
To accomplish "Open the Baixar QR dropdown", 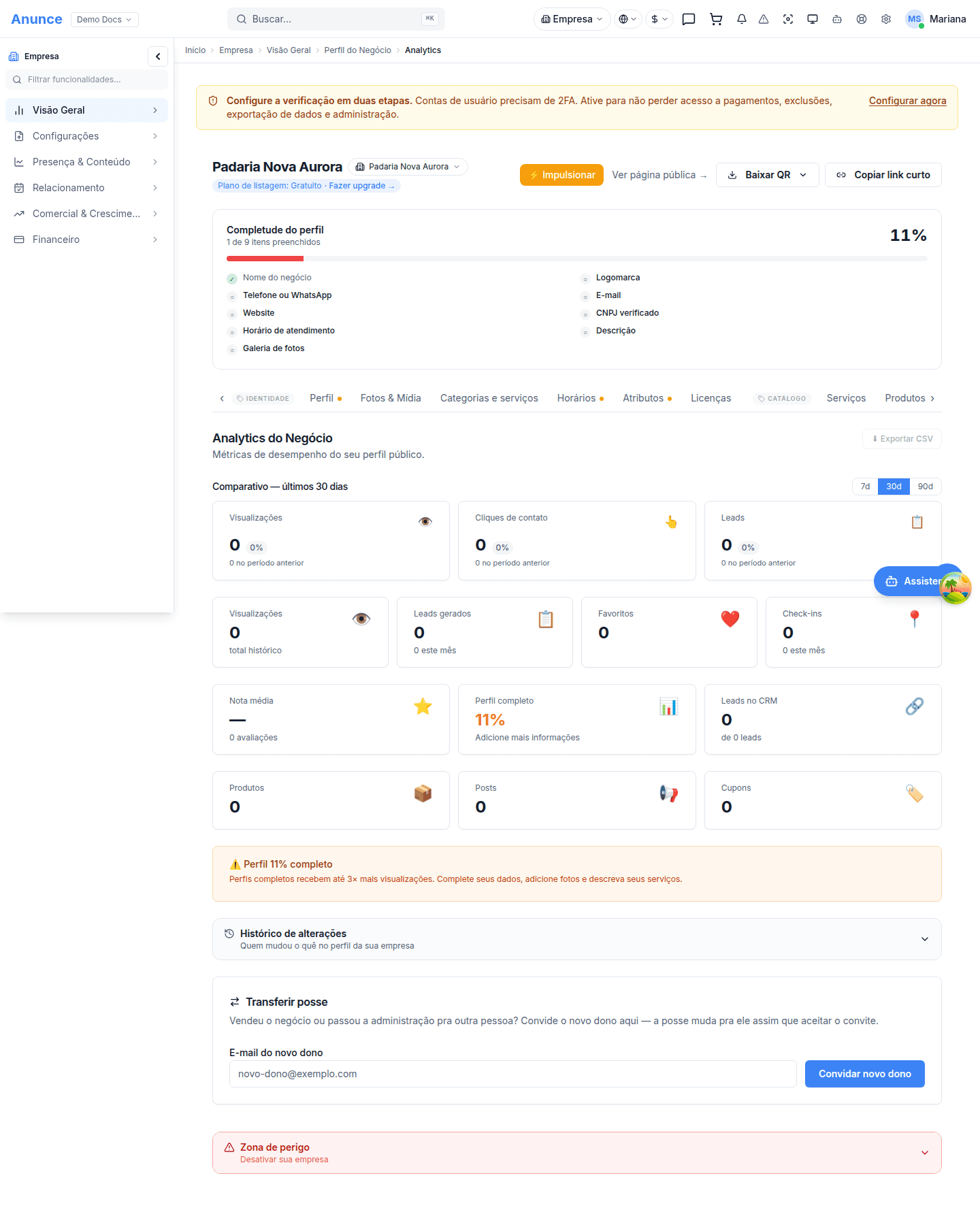I will click(767, 175).
